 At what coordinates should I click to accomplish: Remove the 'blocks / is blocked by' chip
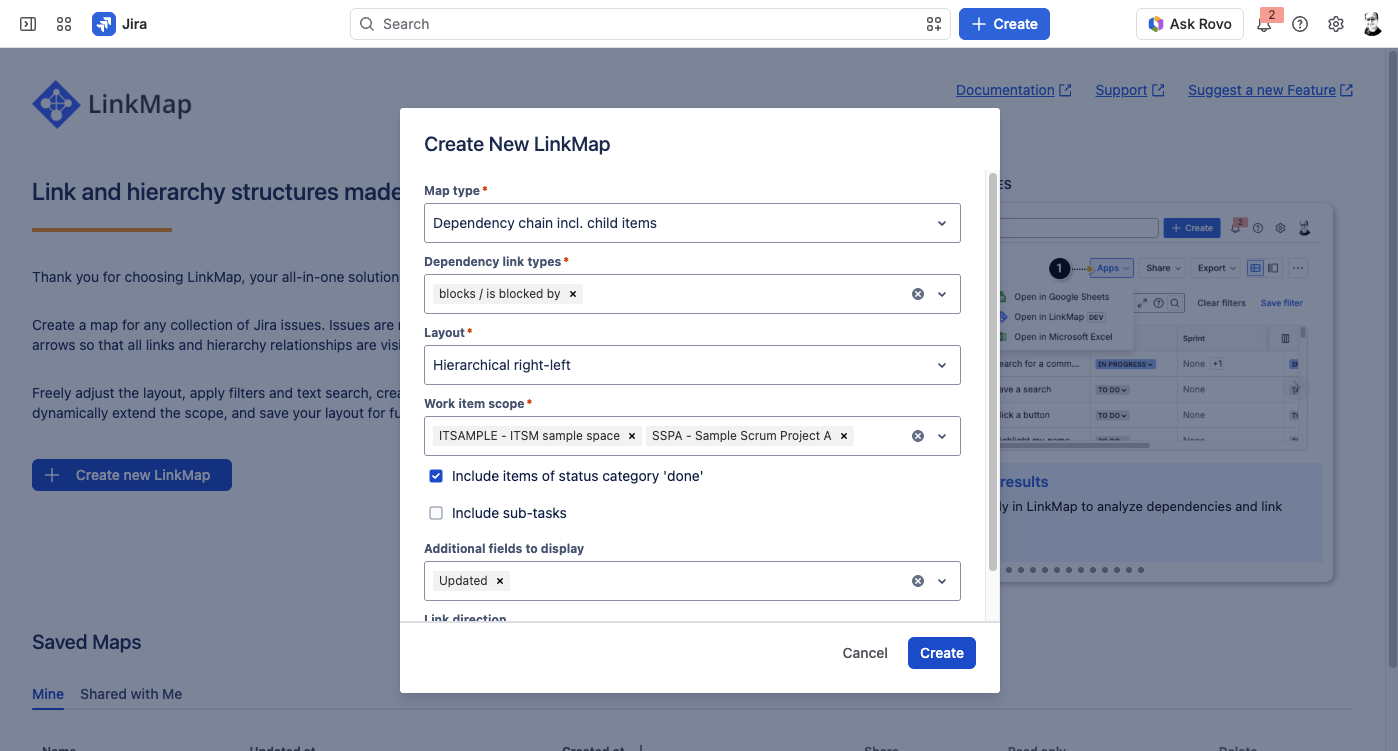pos(573,294)
